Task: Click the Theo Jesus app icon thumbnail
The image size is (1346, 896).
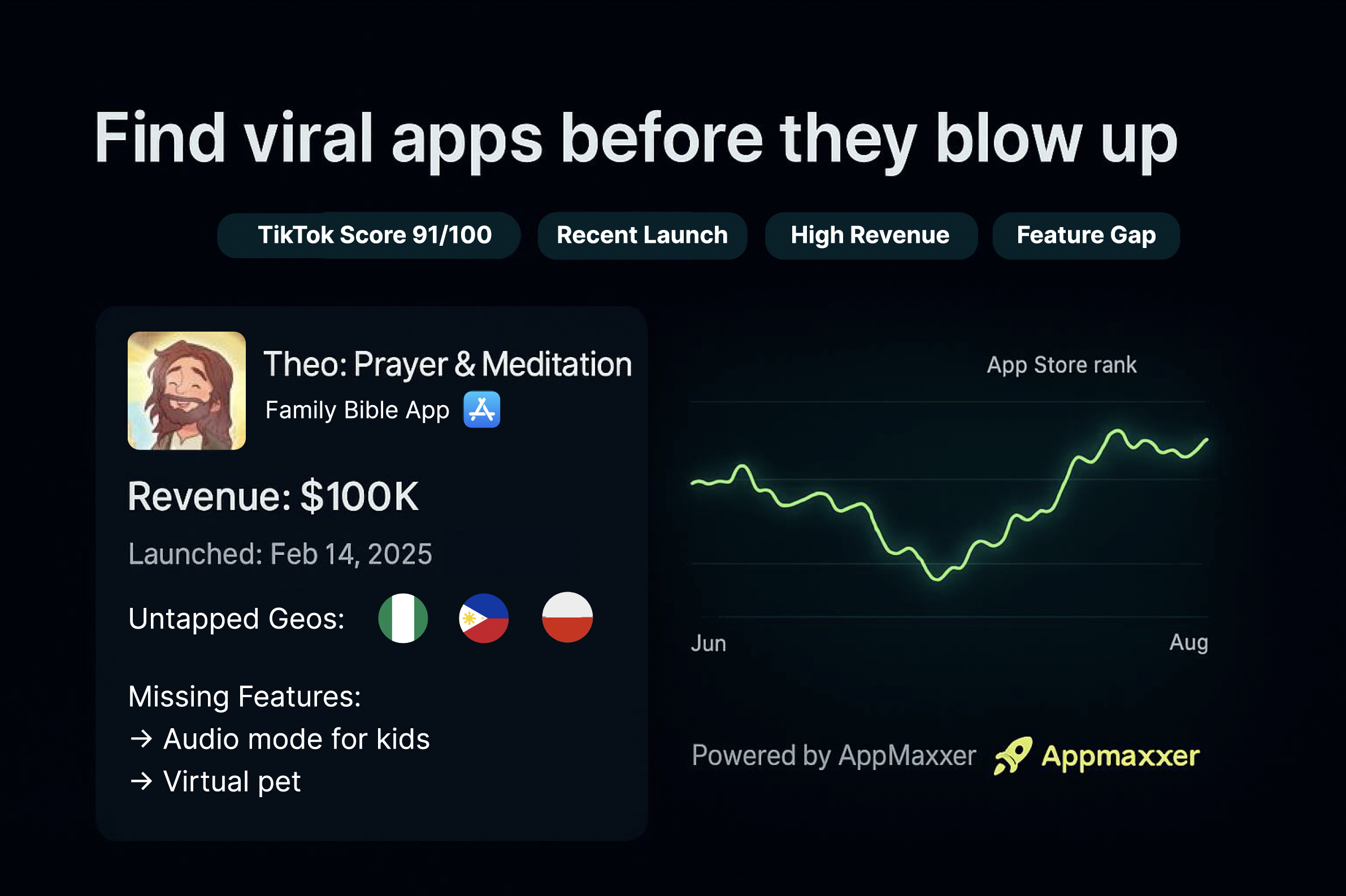Action: coord(186,391)
